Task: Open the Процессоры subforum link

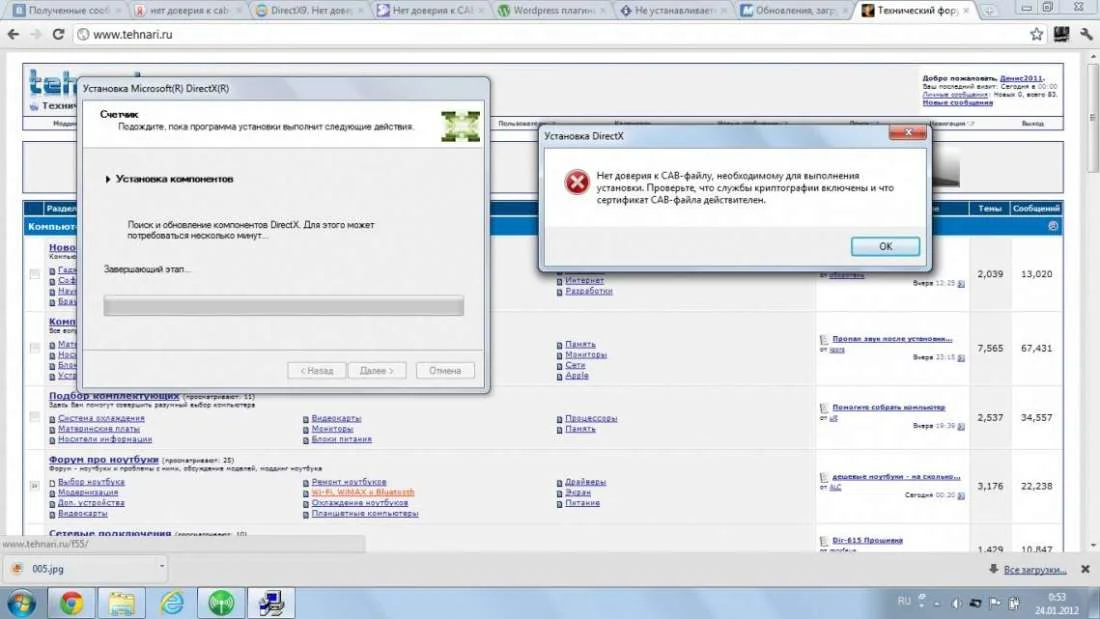Action: [591, 418]
